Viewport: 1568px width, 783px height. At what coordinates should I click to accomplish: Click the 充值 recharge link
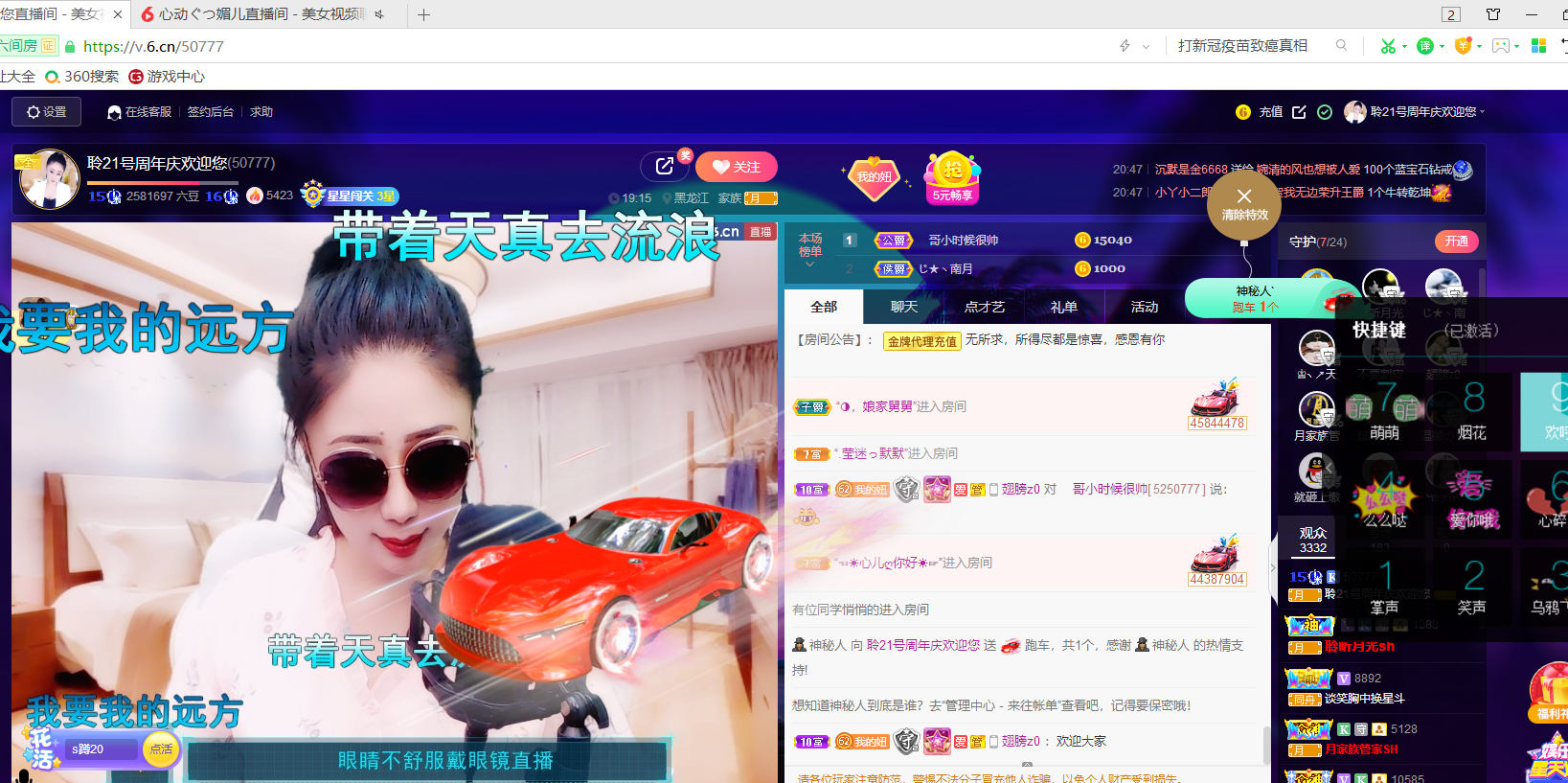(1271, 112)
